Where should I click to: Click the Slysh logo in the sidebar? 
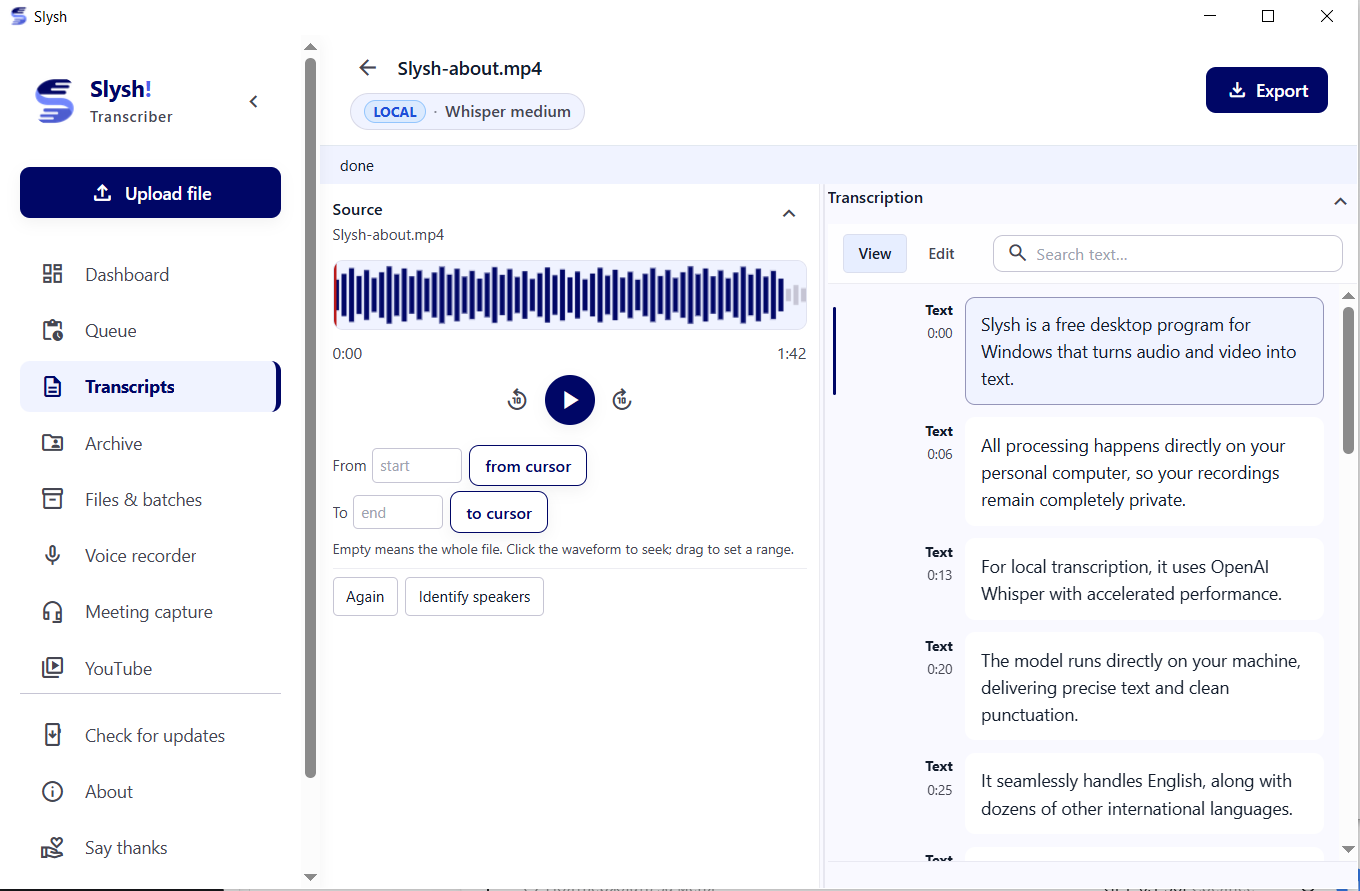click(x=54, y=101)
